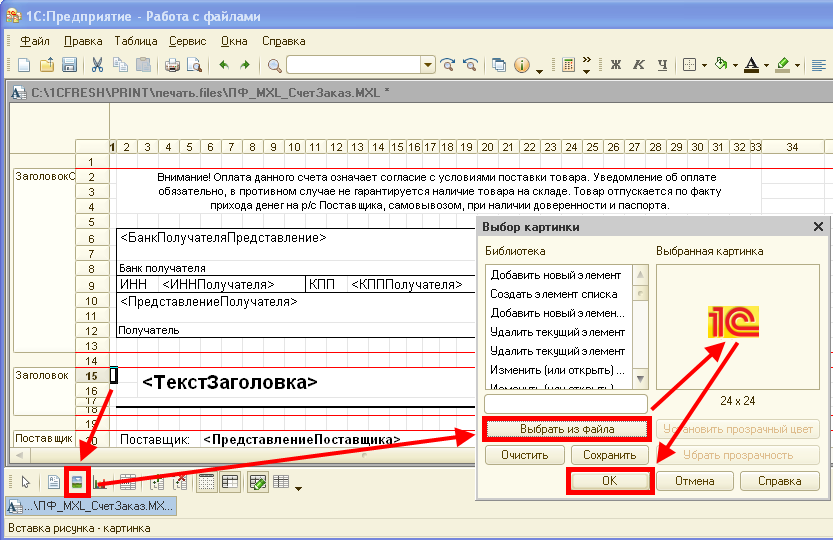Open the search combo box dropdown arrow
This screenshot has width=833, height=540.
[428, 65]
